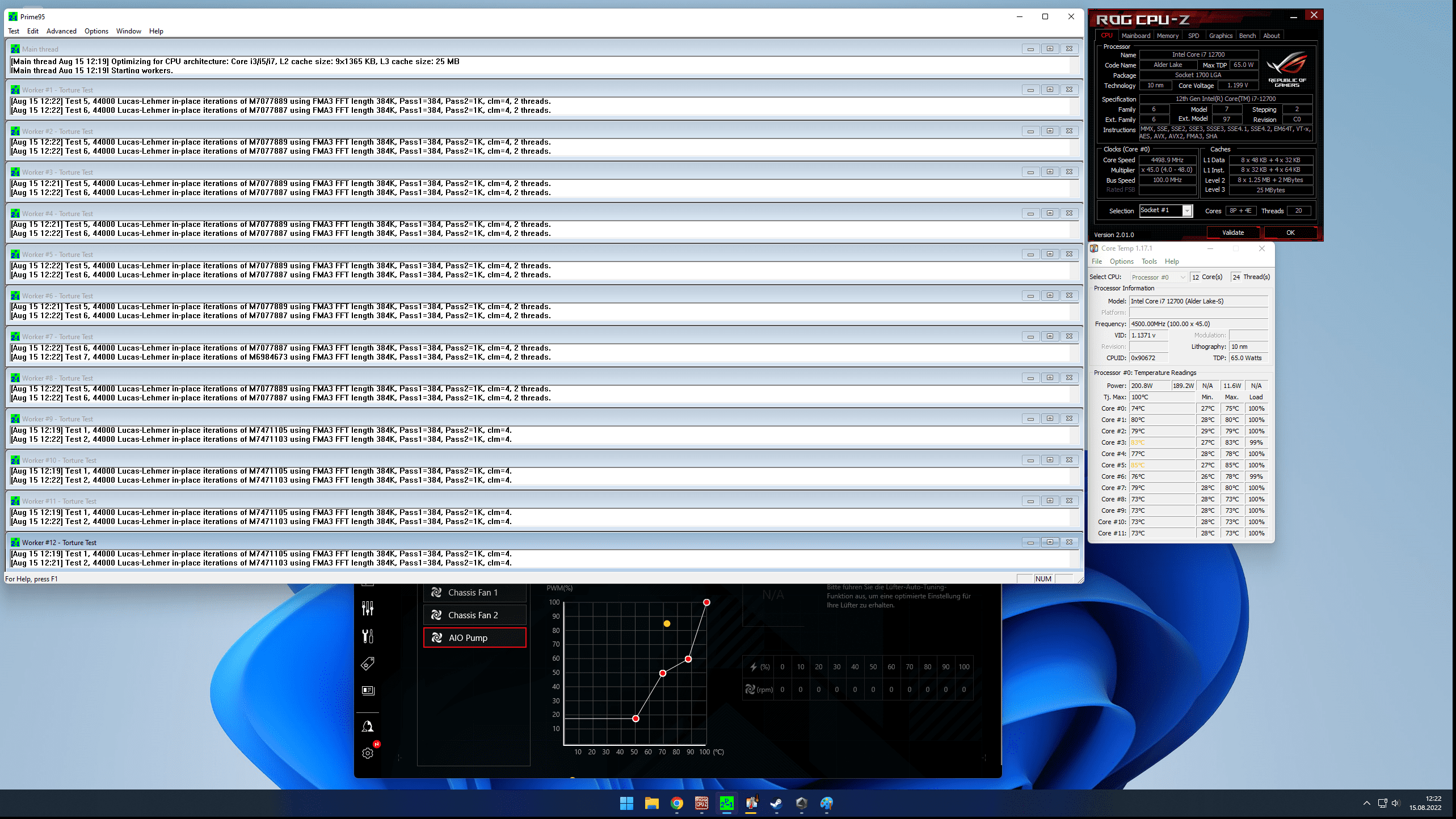Click the user profile silhouette icon
The width and height of the screenshot is (1456, 819).
pyautogui.click(x=368, y=727)
